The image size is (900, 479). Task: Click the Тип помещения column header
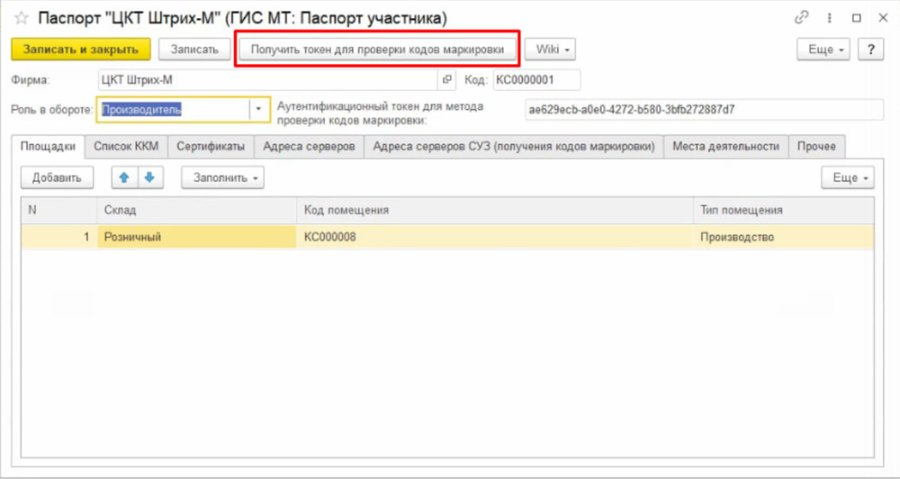pyautogui.click(x=784, y=211)
